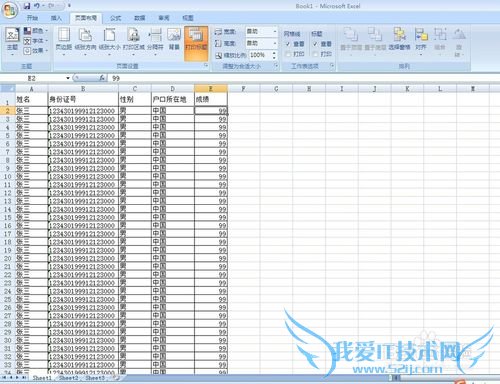Open Sheet Options dialog launcher

point(332,66)
